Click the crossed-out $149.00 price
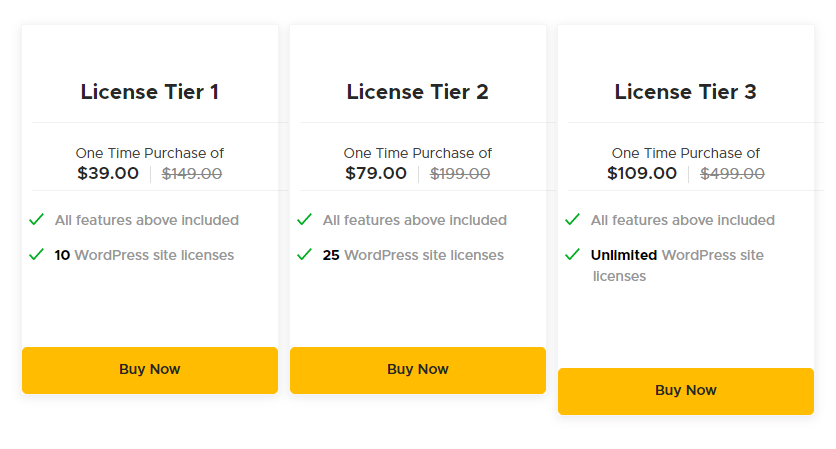 pyautogui.click(x=192, y=174)
